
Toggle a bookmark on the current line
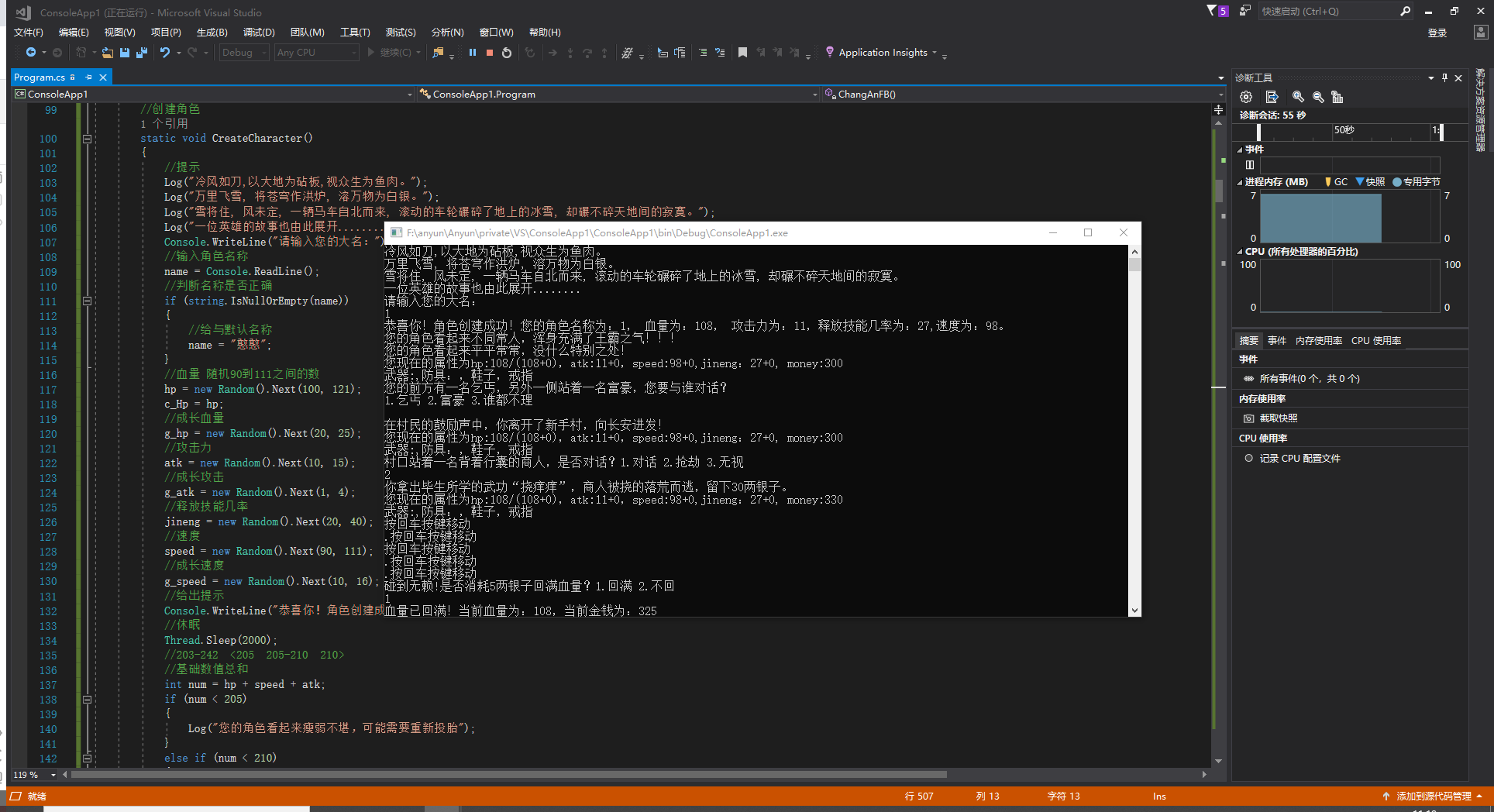point(742,53)
